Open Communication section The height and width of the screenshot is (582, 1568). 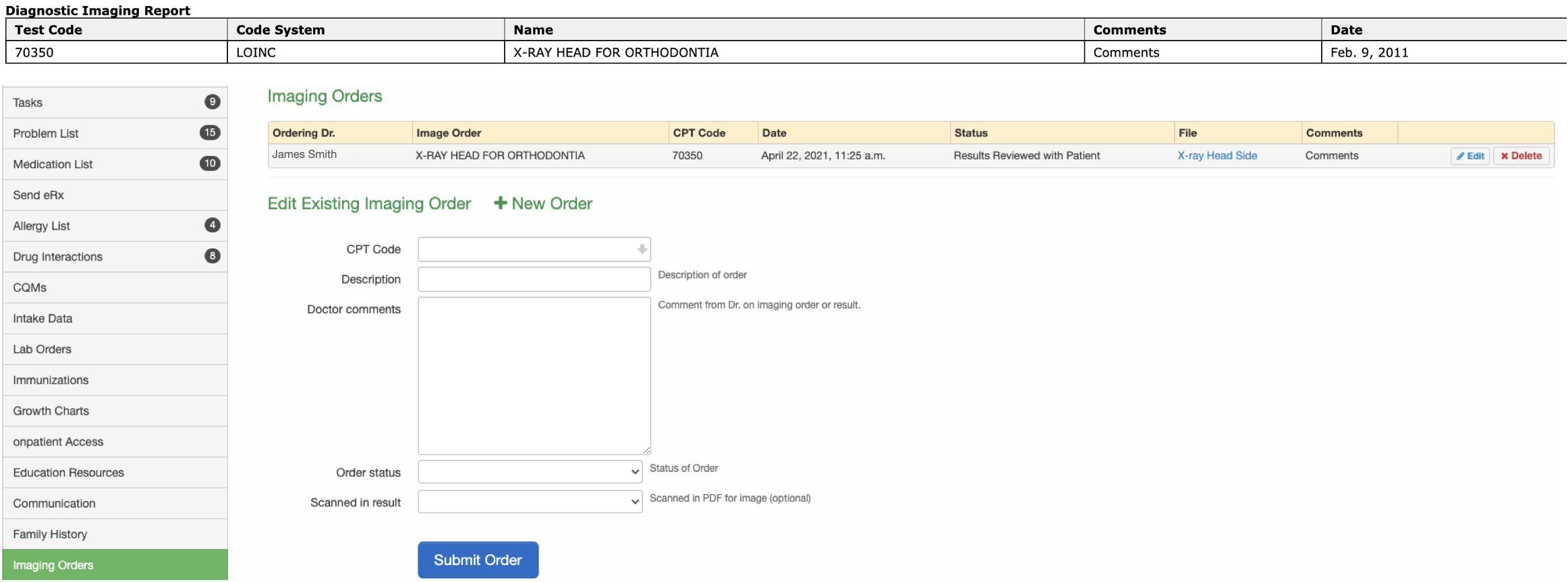point(115,504)
